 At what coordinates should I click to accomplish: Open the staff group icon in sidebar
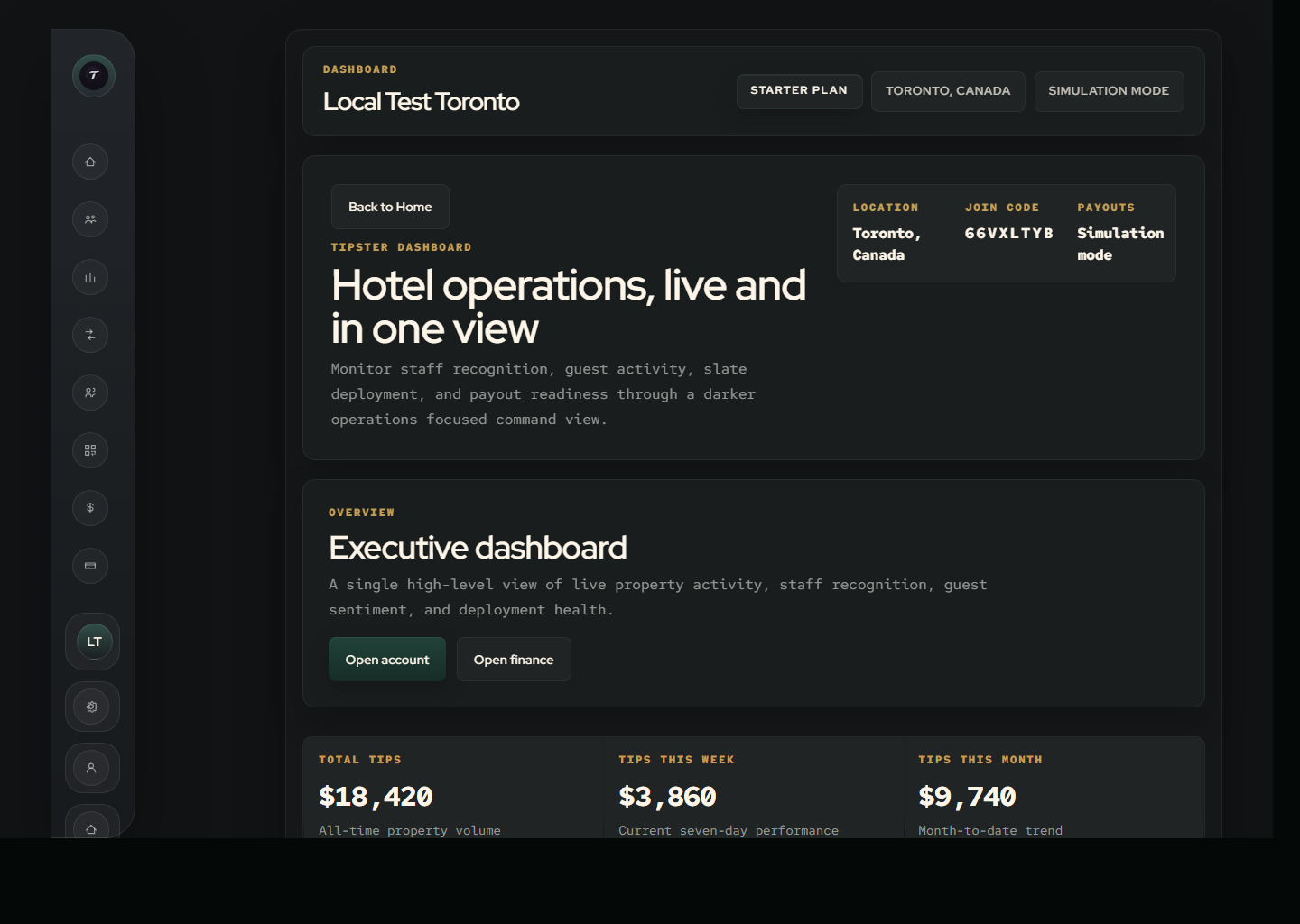(90, 219)
